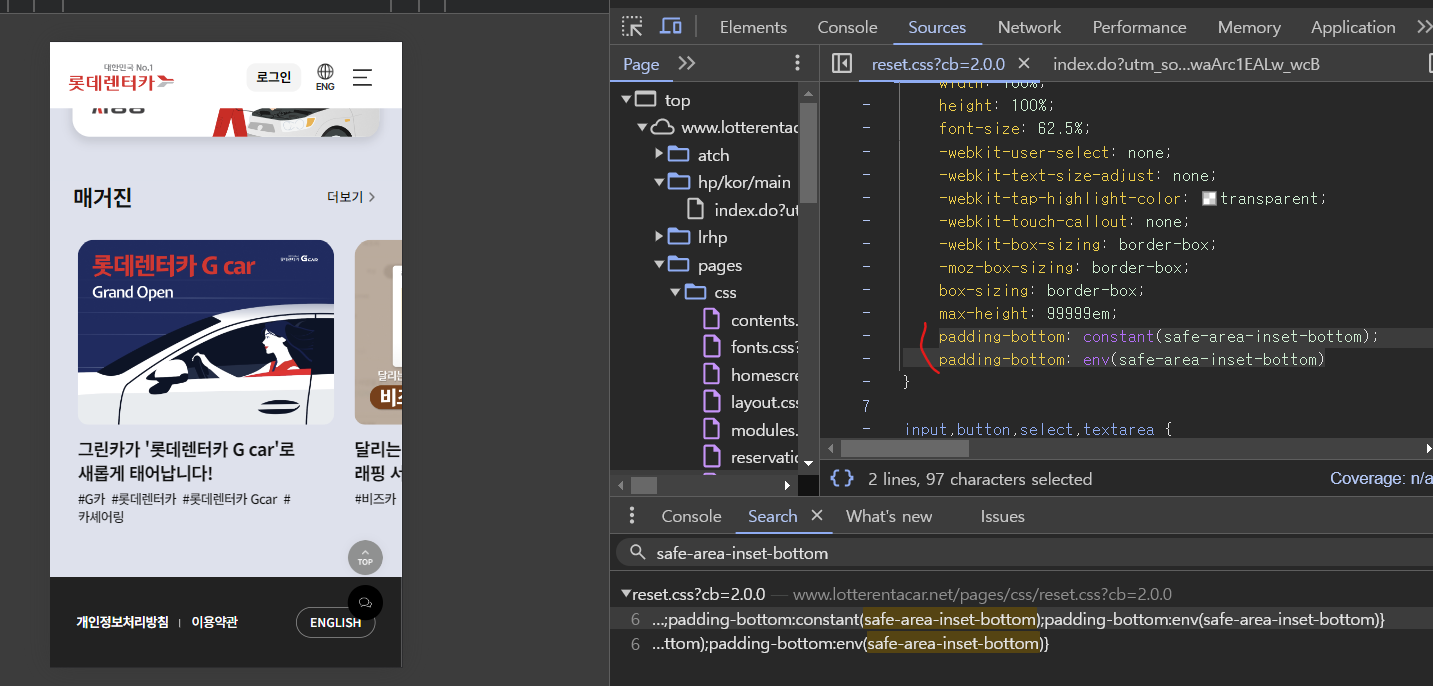The image size is (1433, 686).
Task: Open the What's new drawer tab
Action: [889, 516]
